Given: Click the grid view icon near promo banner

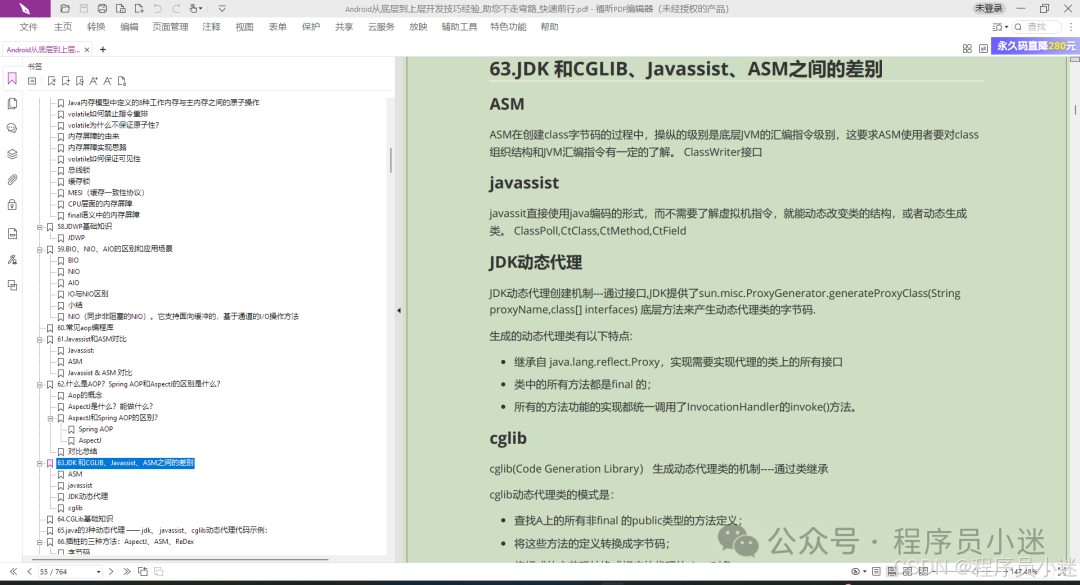Looking at the screenshot, I should point(967,48).
